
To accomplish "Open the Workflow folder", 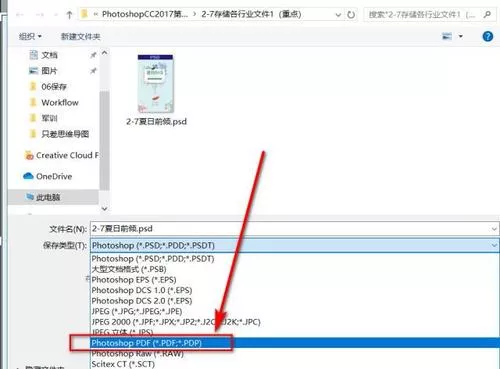I will [x=59, y=102].
